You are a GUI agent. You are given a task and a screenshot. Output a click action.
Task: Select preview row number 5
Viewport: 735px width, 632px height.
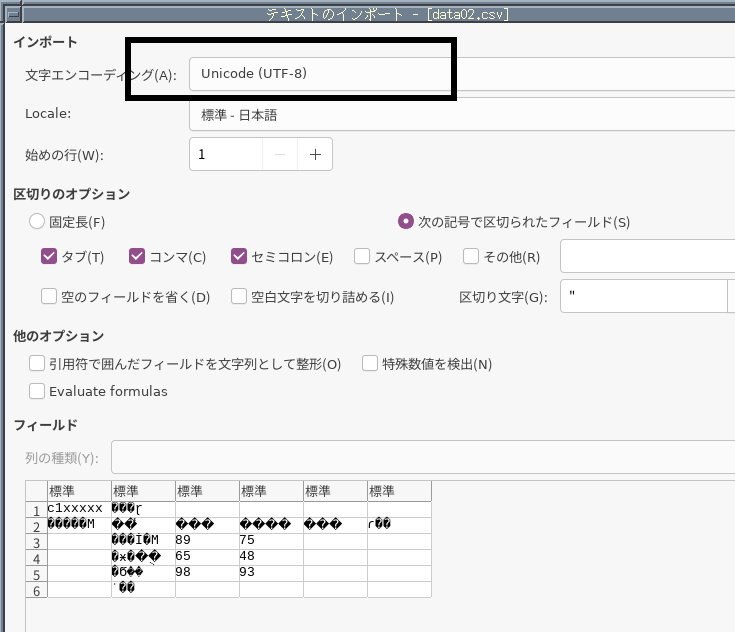click(37, 574)
